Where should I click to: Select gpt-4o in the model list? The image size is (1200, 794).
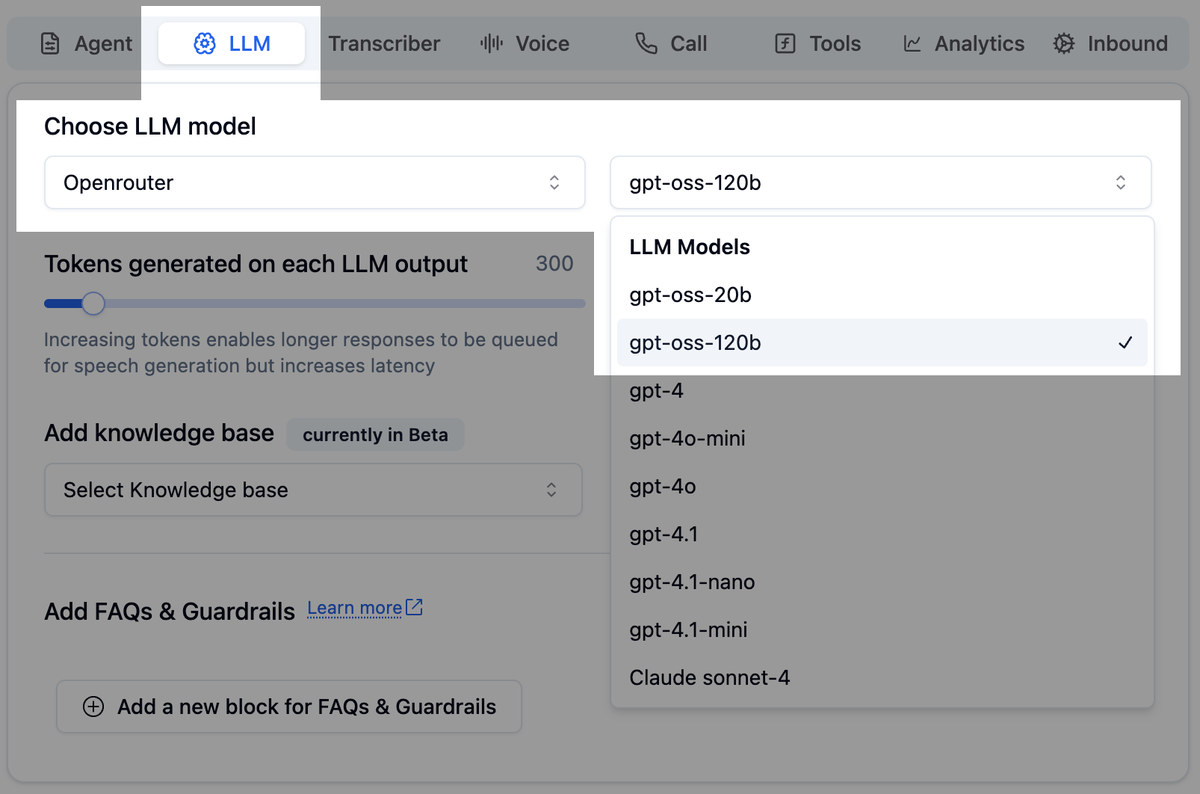[x=882, y=486]
